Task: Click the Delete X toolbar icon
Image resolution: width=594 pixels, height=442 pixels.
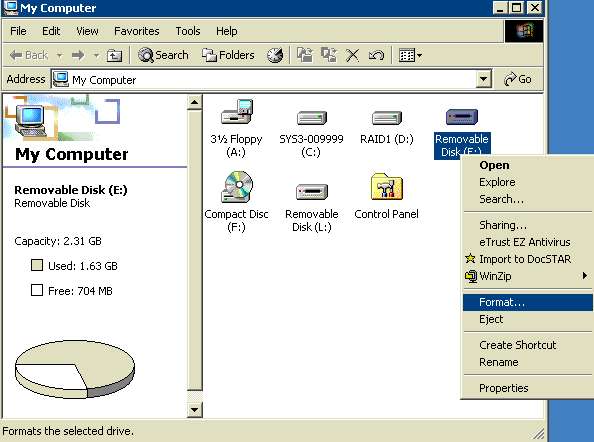Action: [352, 55]
